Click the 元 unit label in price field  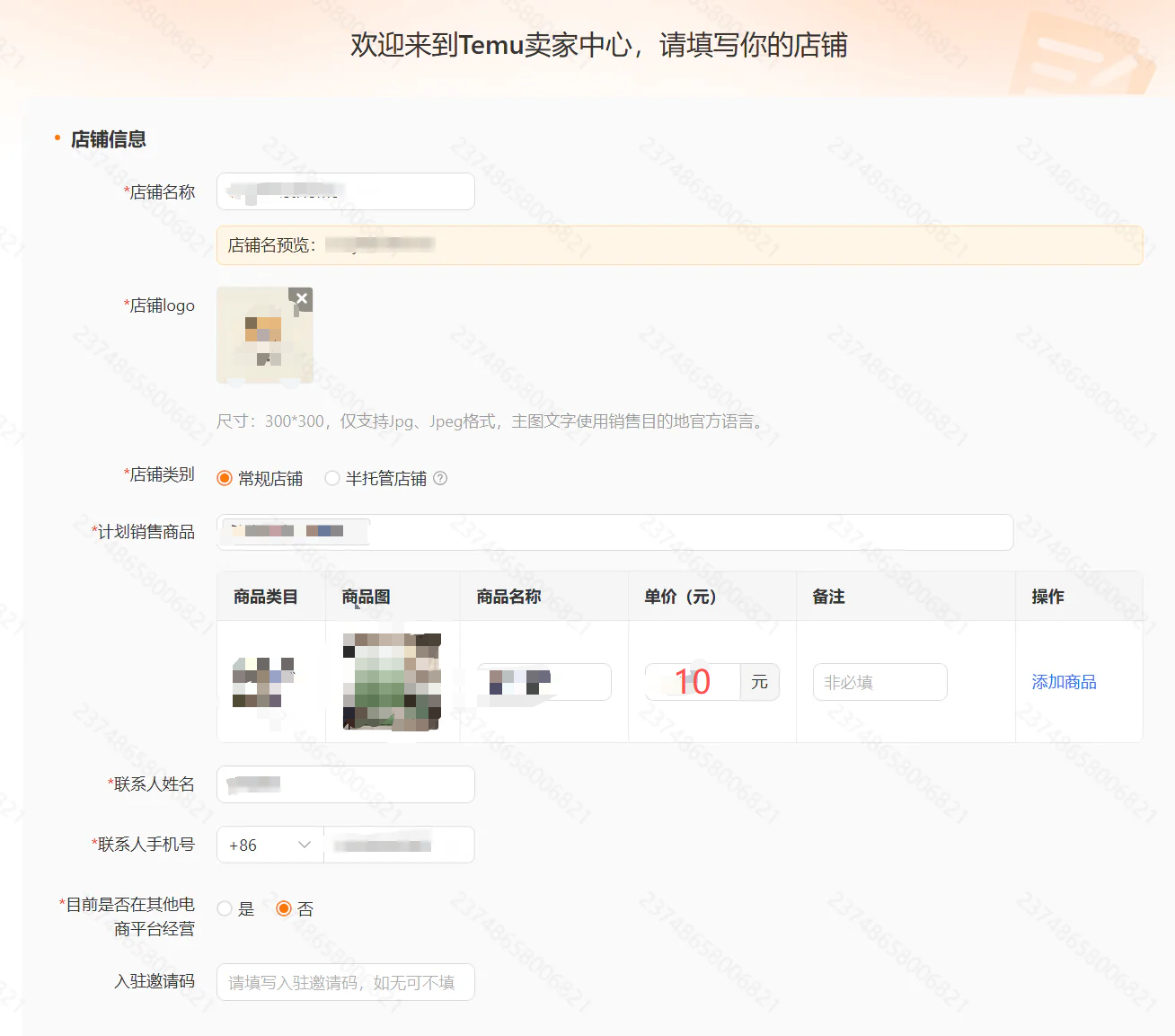[x=760, y=682]
